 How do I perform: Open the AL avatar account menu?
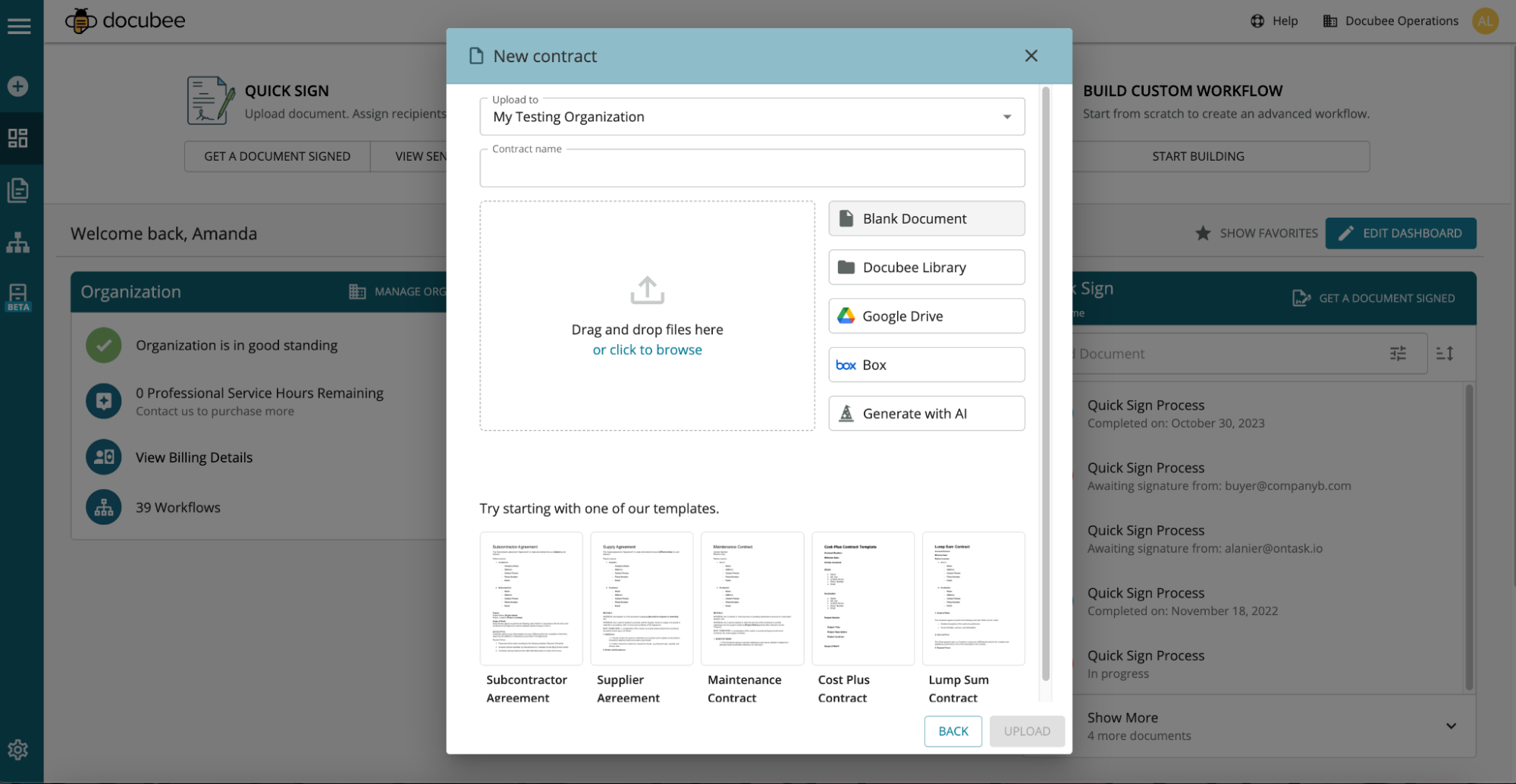[x=1485, y=20]
